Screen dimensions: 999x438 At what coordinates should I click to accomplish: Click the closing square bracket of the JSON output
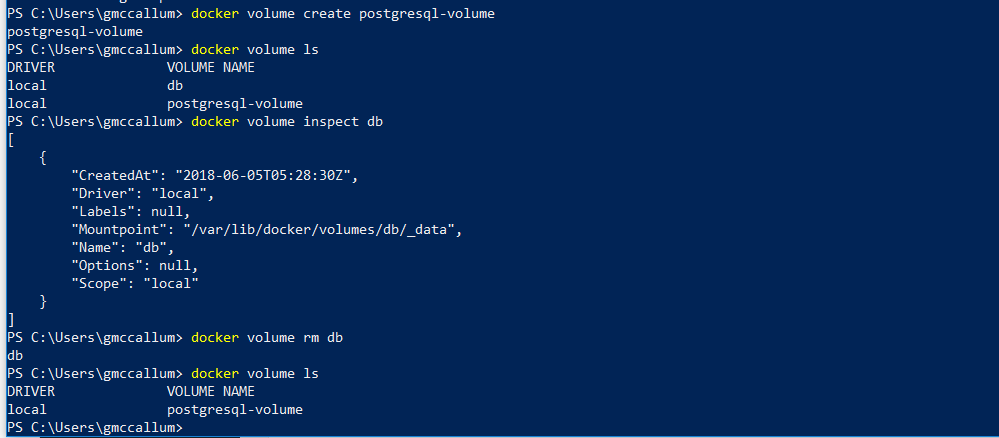click(11, 319)
